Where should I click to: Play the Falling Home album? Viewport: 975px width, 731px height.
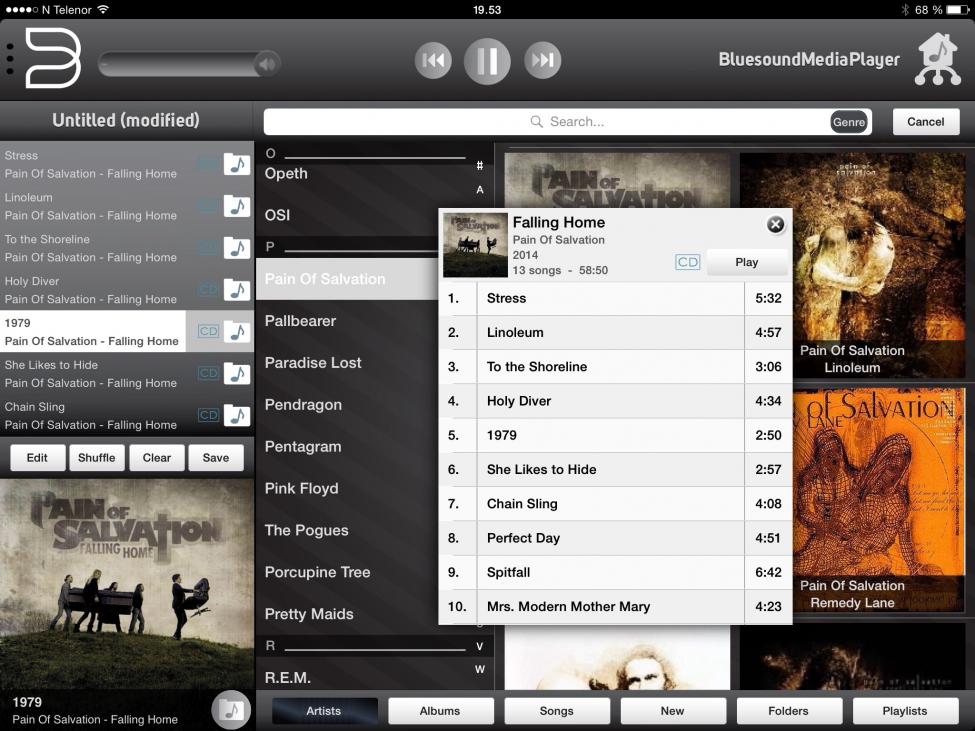[x=747, y=262]
